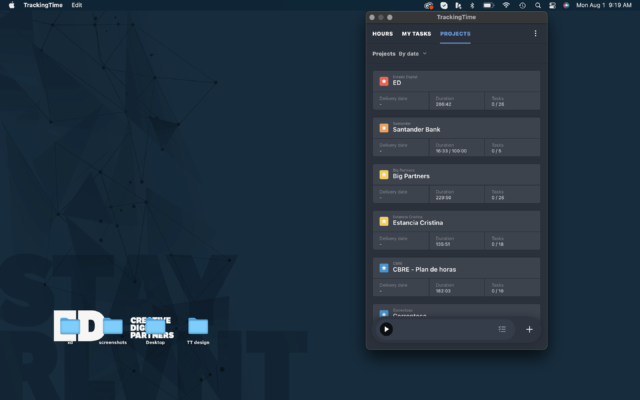Click Estancia Cristina Duration cell
The height and width of the screenshot is (400, 640).
pos(457,241)
